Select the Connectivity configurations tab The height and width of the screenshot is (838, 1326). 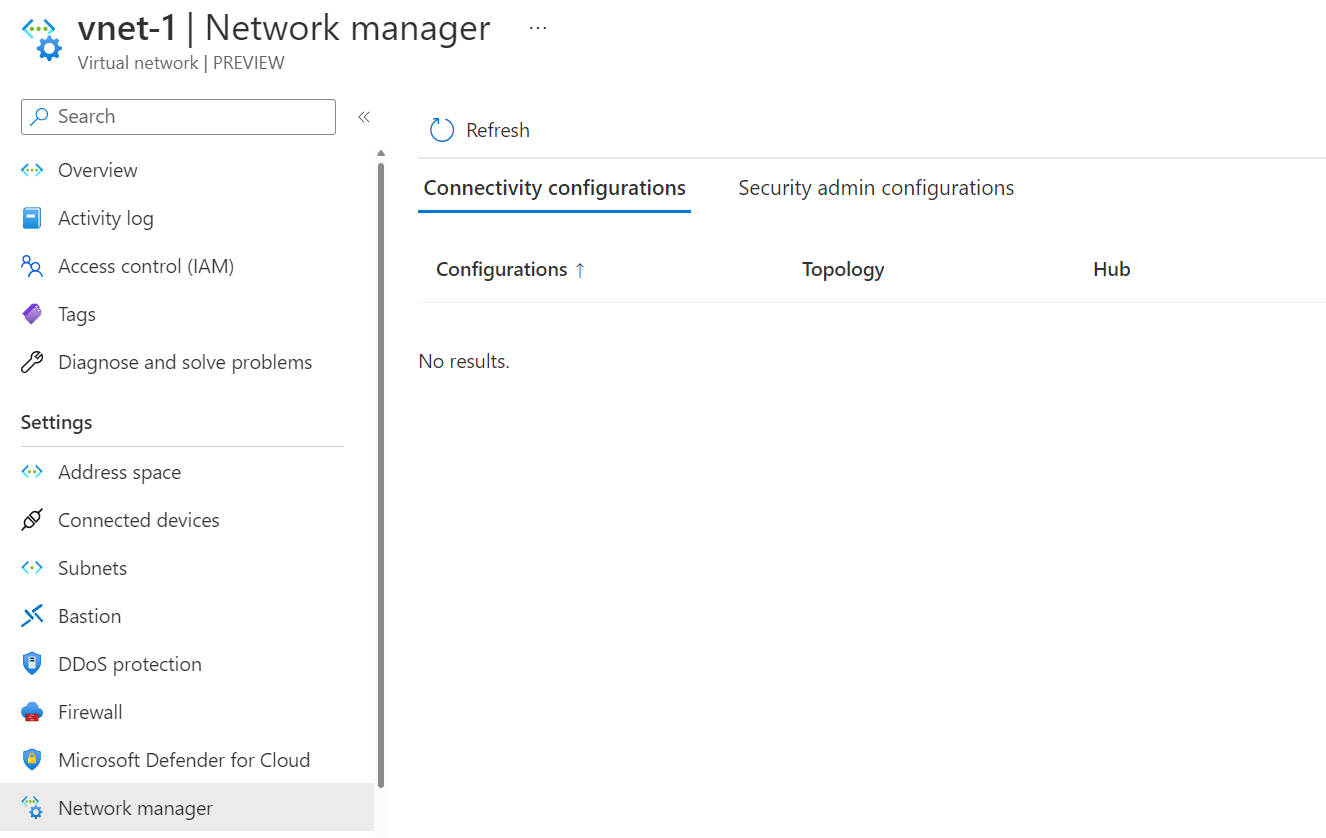(554, 188)
